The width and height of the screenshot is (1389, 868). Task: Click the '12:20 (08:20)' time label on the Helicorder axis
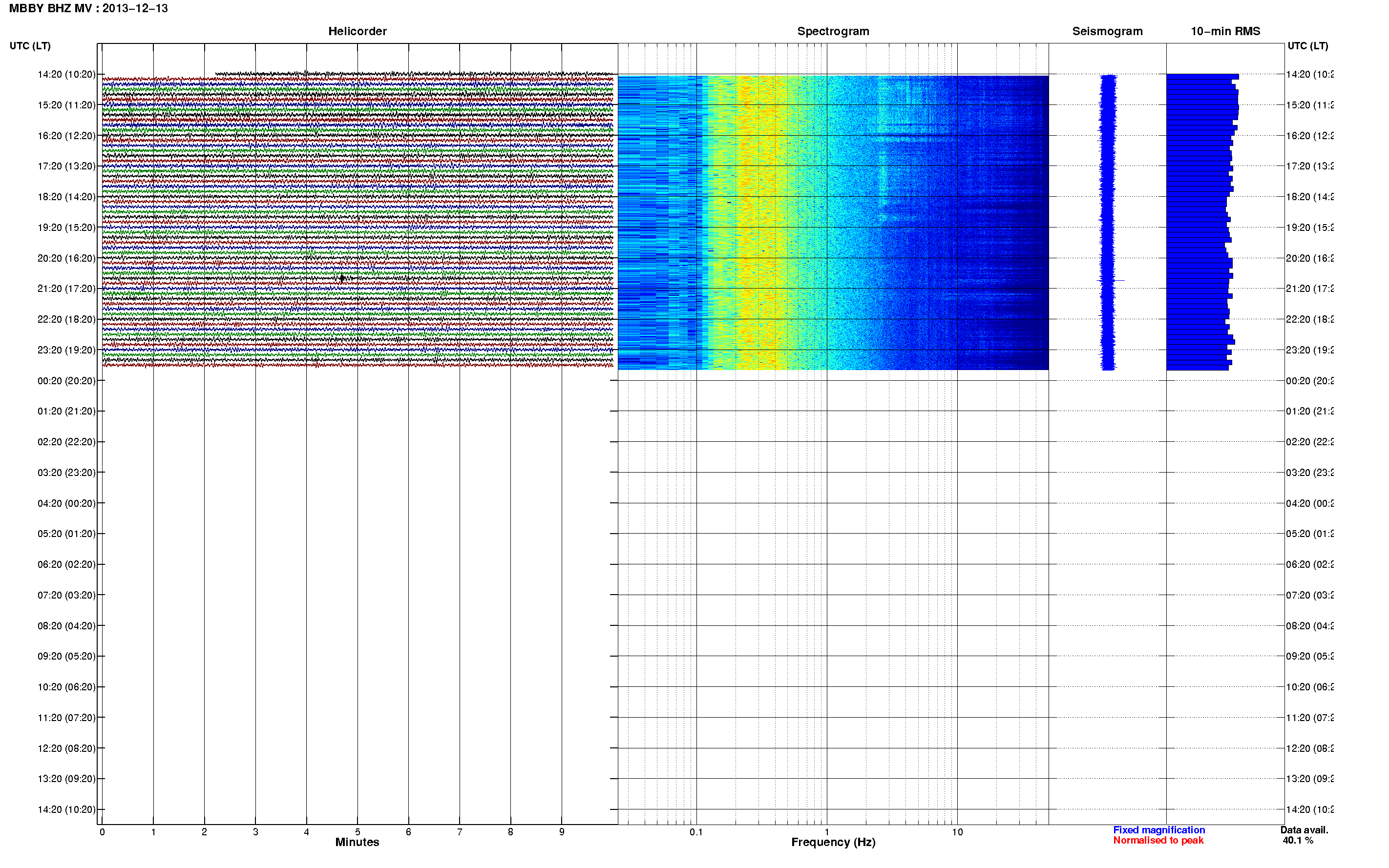(x=66, y=748)
